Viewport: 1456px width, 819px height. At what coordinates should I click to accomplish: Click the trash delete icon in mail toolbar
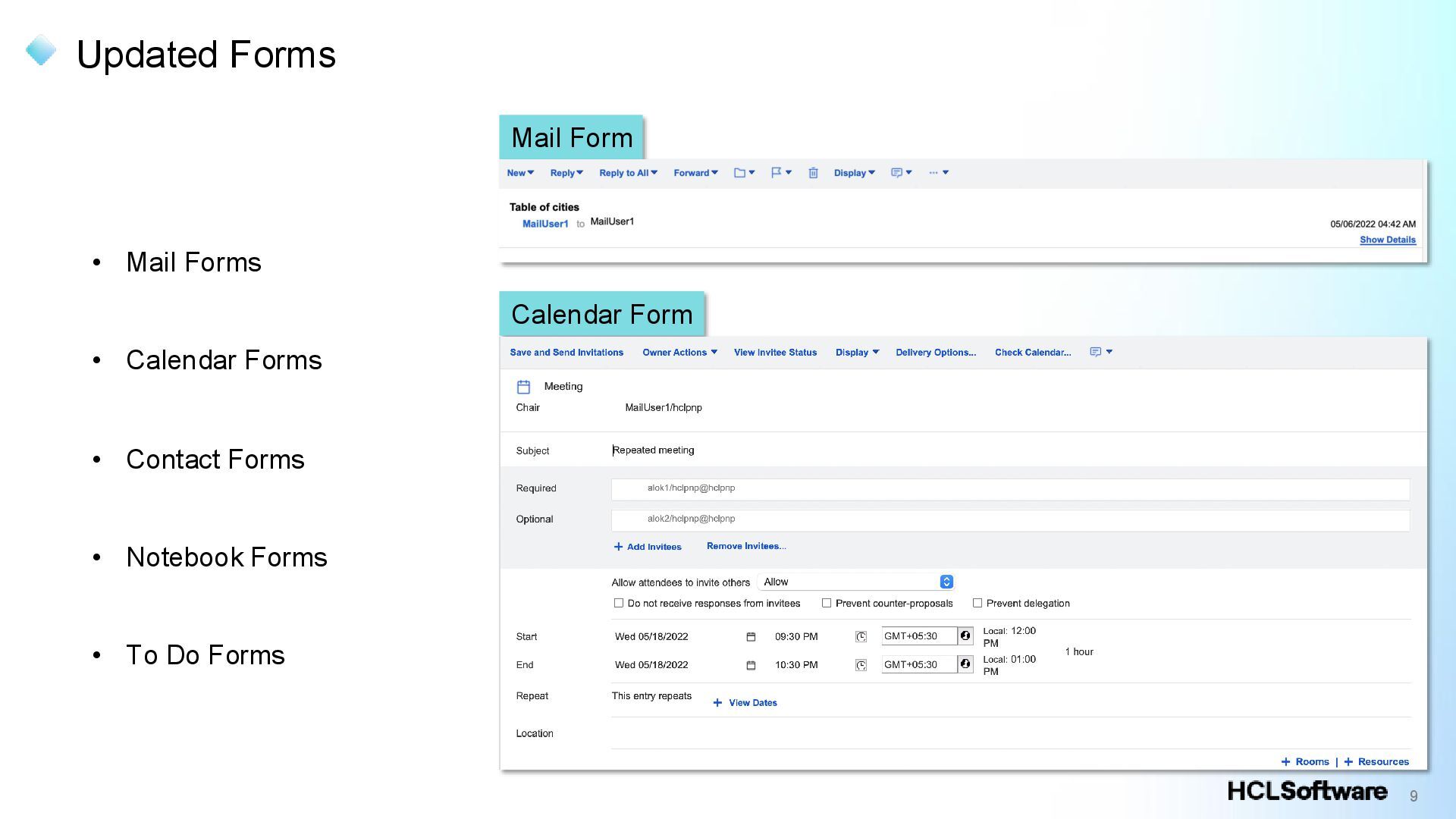(813, 173)
